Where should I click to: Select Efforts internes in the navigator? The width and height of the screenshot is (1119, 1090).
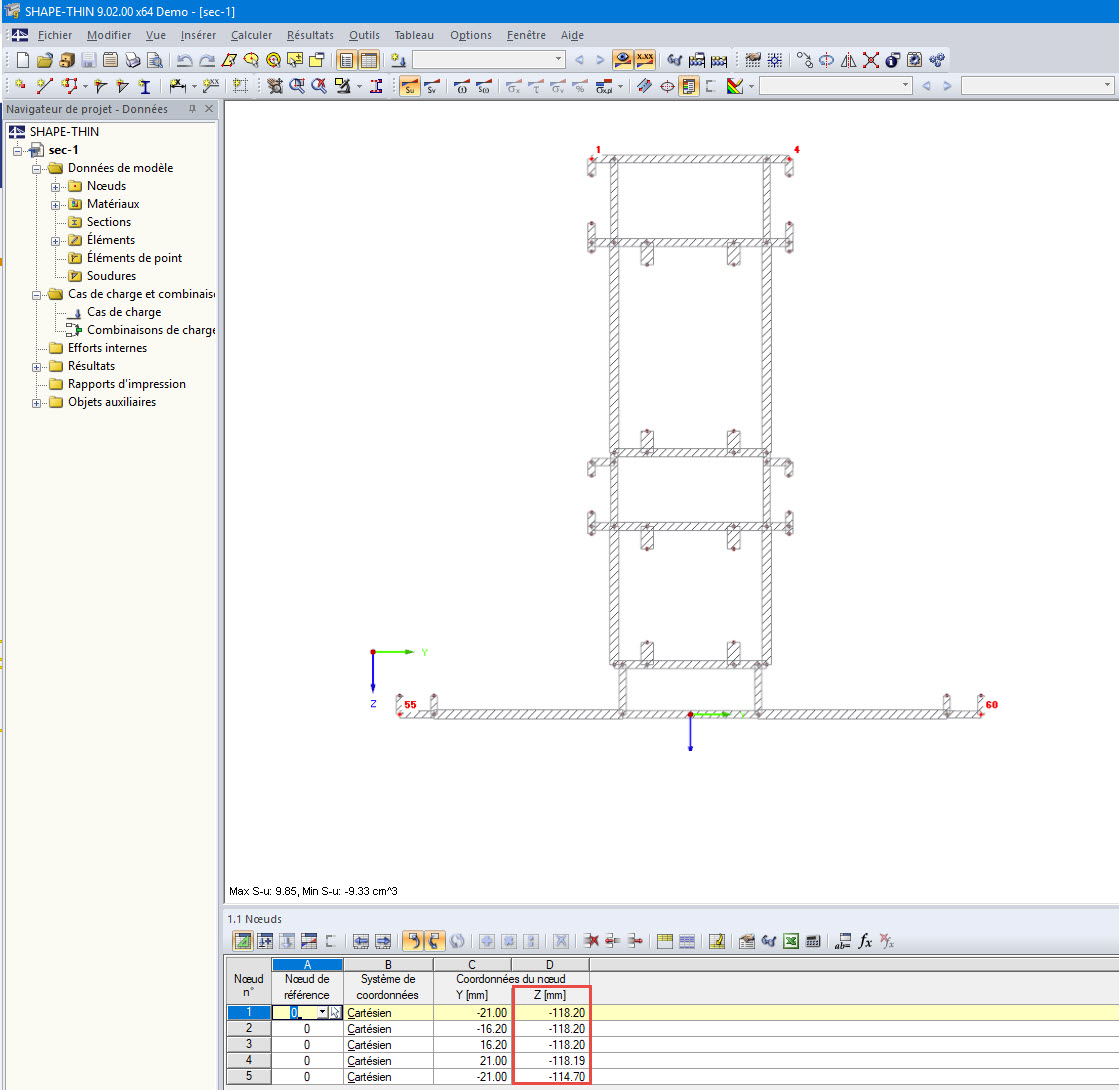point(107,348)
